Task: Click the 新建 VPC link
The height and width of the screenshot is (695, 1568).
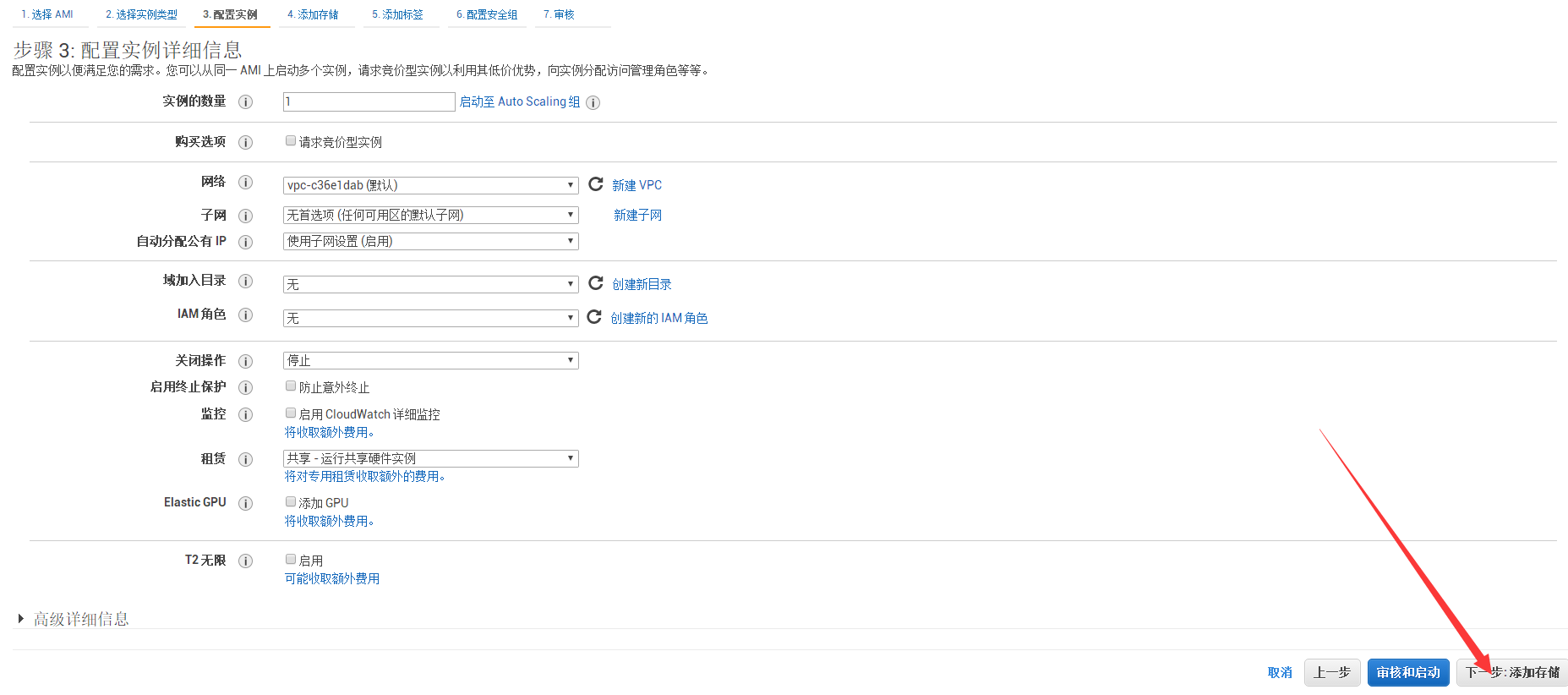Action: (x=636, y=185)
